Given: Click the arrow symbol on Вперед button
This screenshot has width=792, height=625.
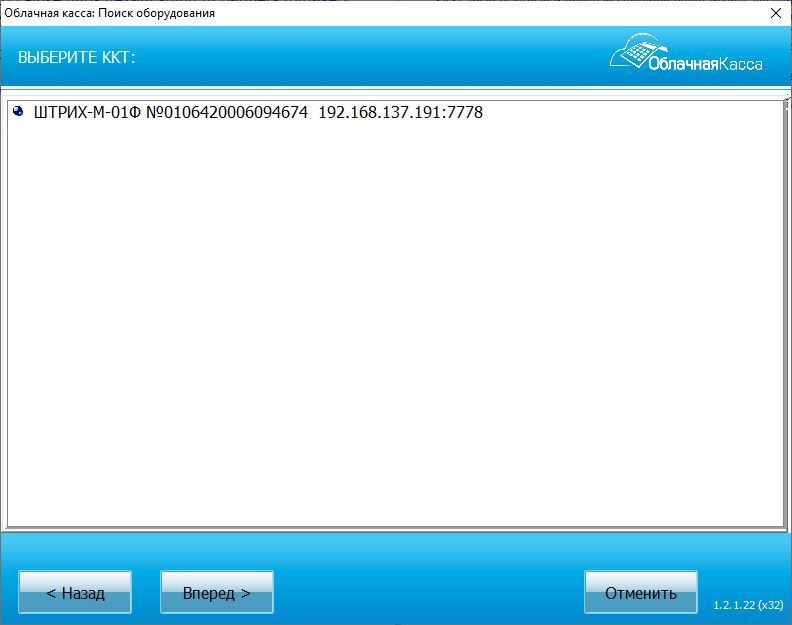Looking at the screenshot, I should coord(245,593).
